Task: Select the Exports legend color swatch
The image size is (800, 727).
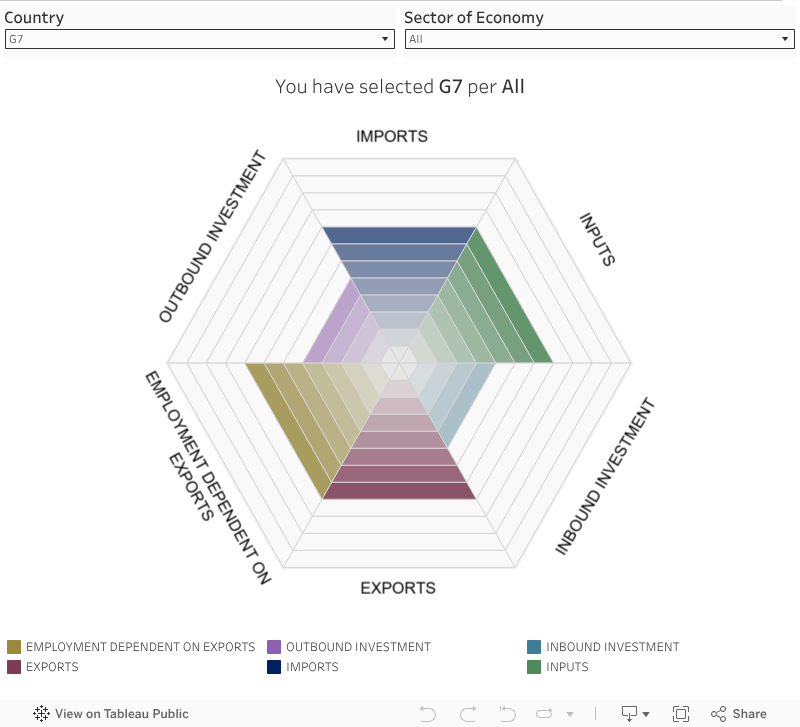Action: pyautogui.click(x=14, y=667)
